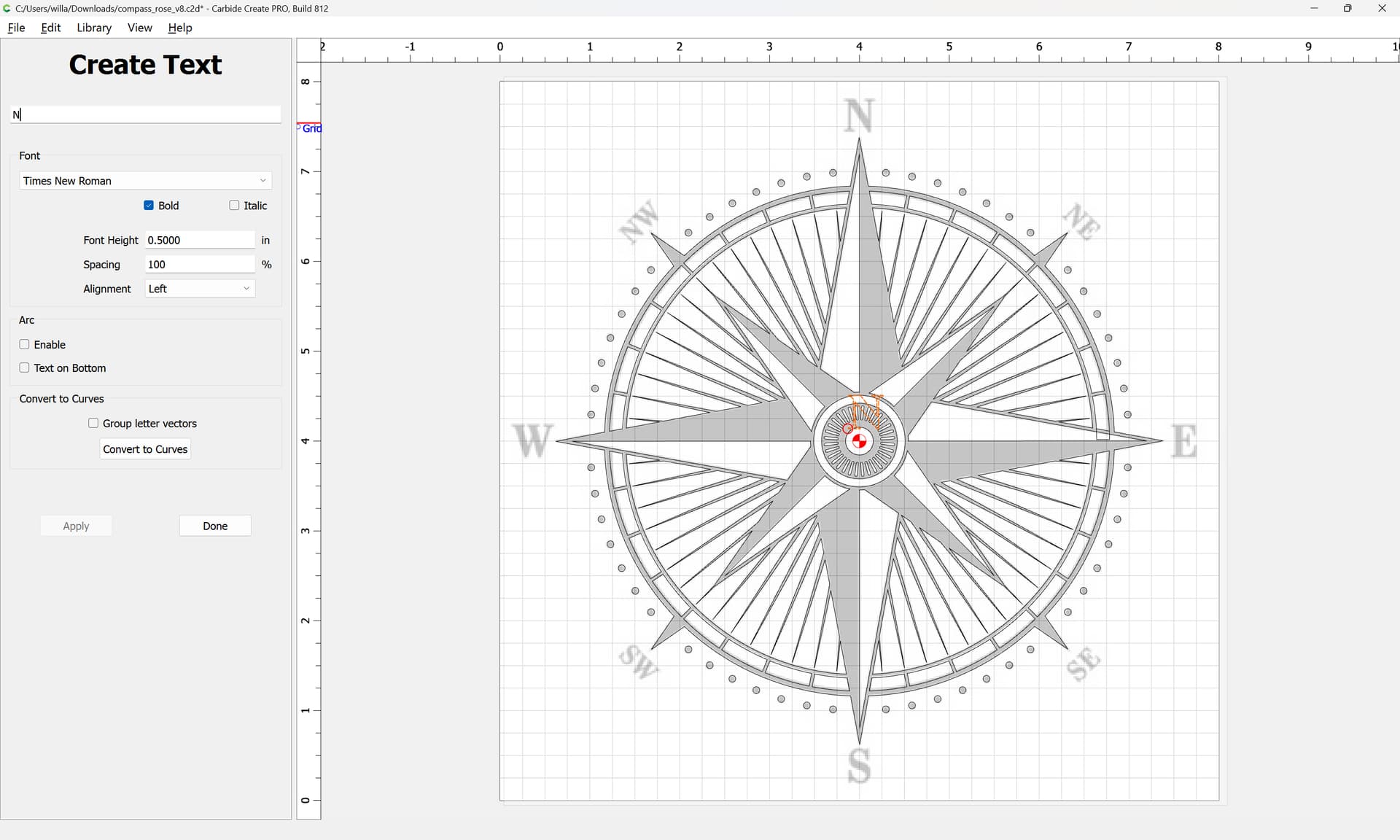Screen dimensions: 1400x840
Task: Check the Arc Enable checkbox
Action: [x=25, y=344]
